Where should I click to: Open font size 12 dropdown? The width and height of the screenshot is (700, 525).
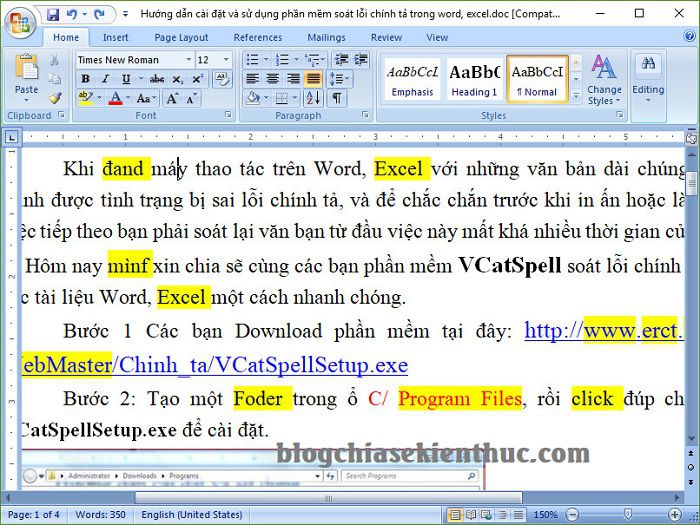point(226,59)
